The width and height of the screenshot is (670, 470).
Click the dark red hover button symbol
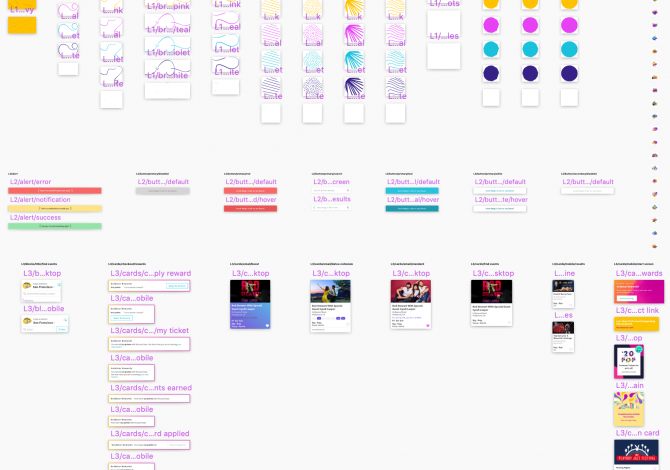(x=250, y=209)
